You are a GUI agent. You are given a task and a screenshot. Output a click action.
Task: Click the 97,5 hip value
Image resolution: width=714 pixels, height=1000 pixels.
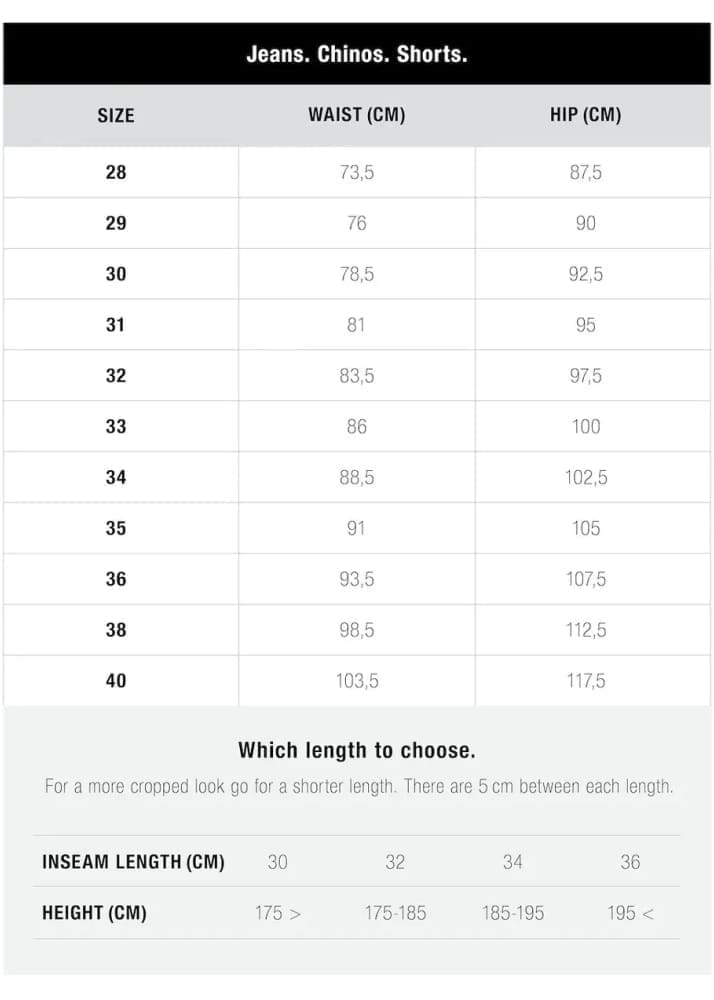coord(586,376)
